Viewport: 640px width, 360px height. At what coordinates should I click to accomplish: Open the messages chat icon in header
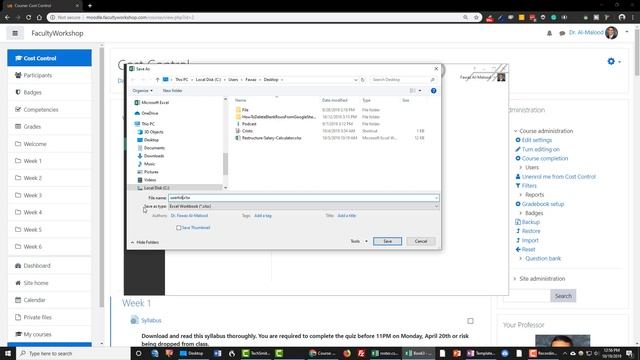click(x=562, y=33)
